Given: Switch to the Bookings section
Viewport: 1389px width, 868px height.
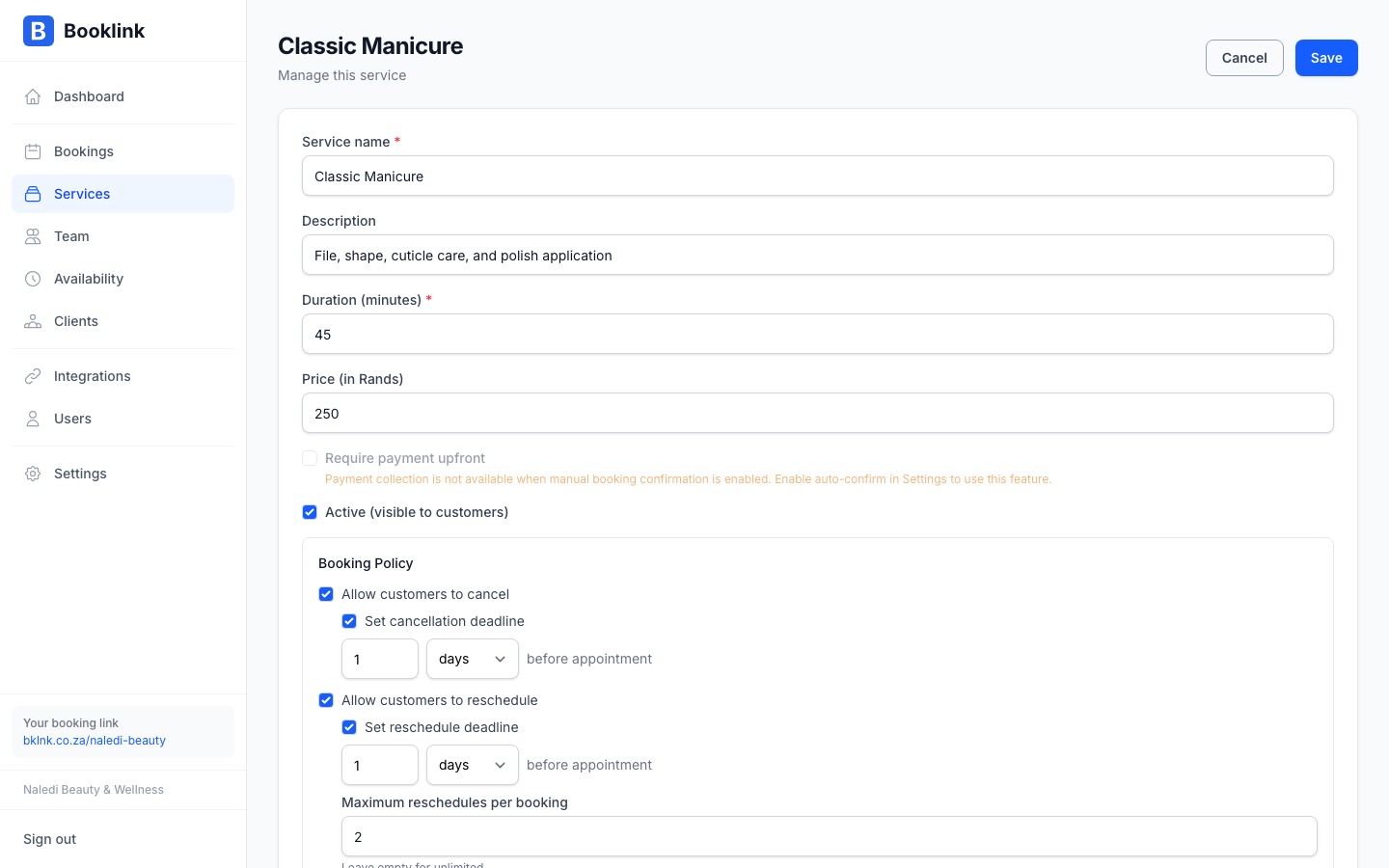Looking at the screenshot, I should (x=83, y=151).
